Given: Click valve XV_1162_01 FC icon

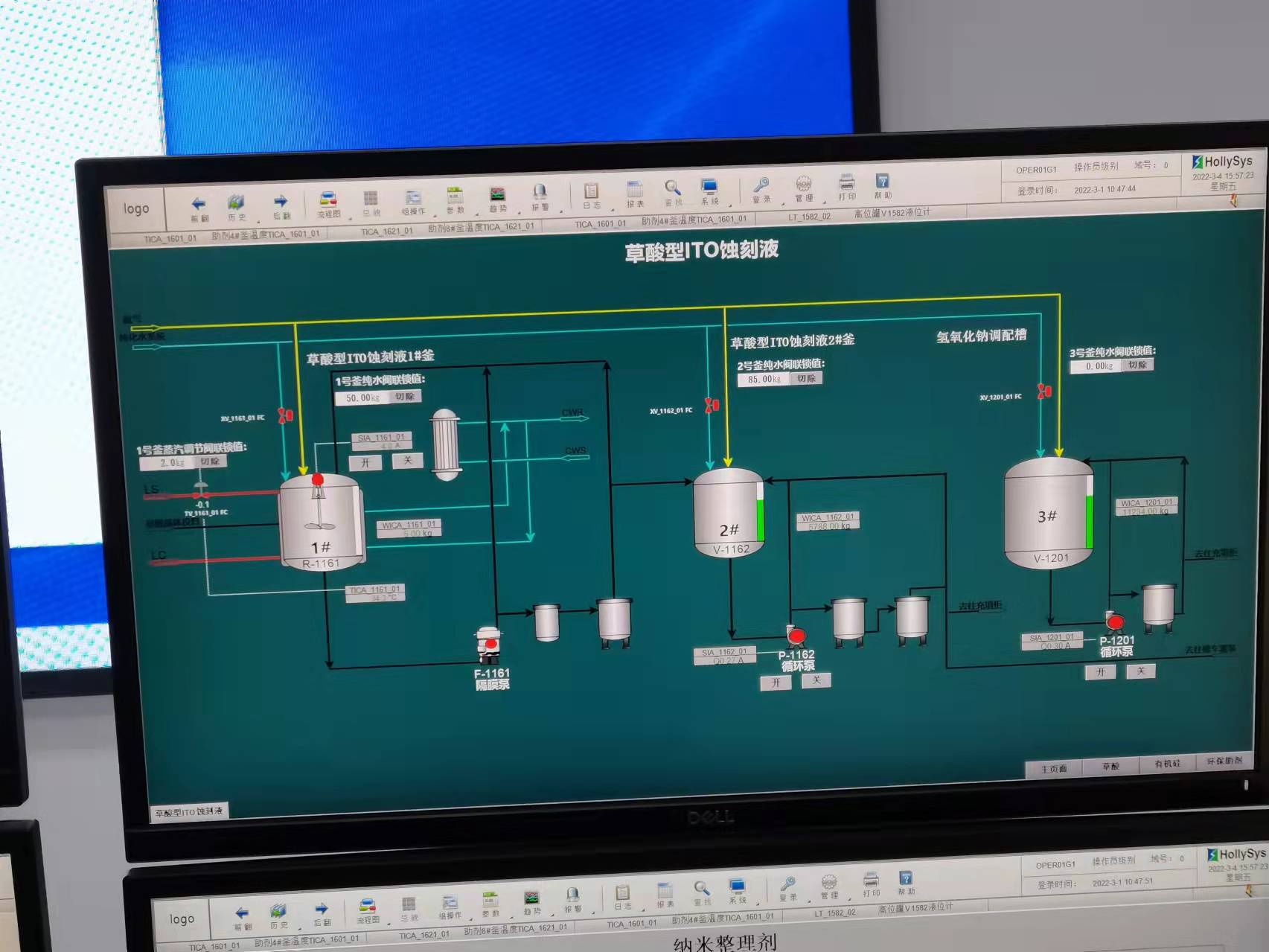Looking at the screenshot, I should (x=712, y=405).
